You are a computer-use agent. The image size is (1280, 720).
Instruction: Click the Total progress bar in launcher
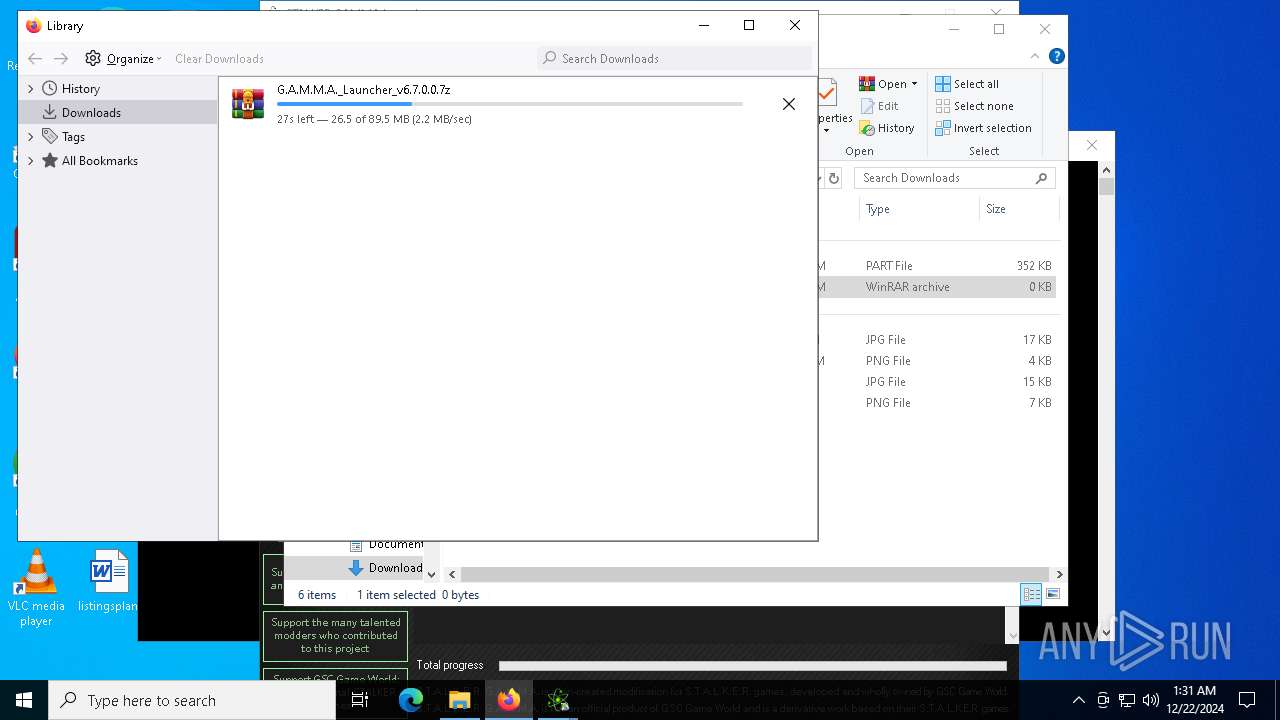752,665
